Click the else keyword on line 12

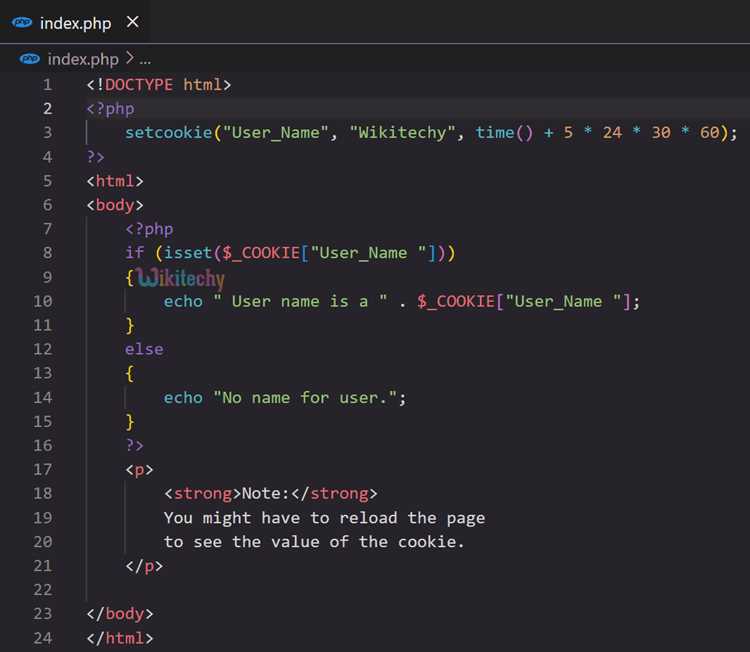point(144,349)
